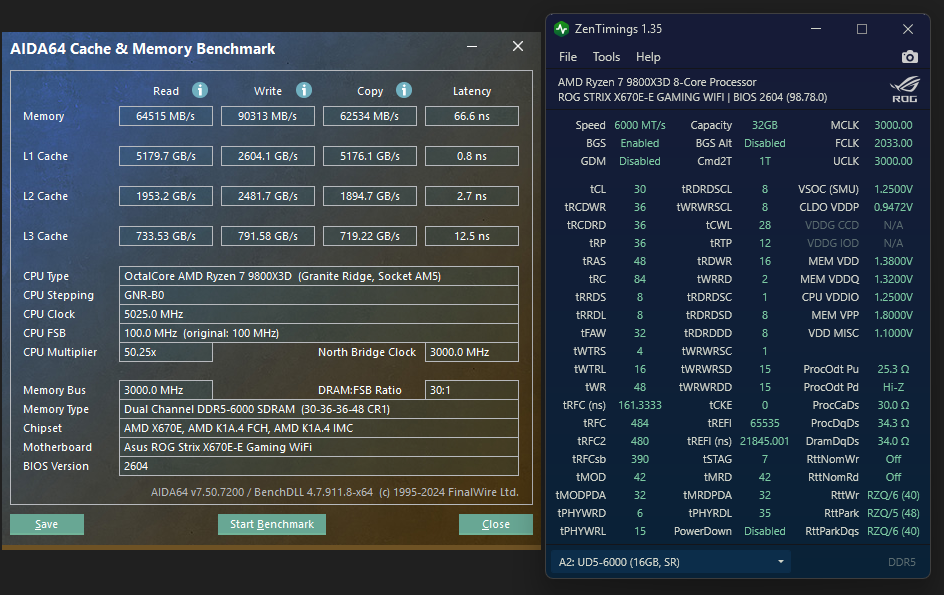Image resolution: width=944 pixels, height=595 pixels.
Task: Click the L3 Cache Latency value 12.5 ns
Action: tap(472, 236)
